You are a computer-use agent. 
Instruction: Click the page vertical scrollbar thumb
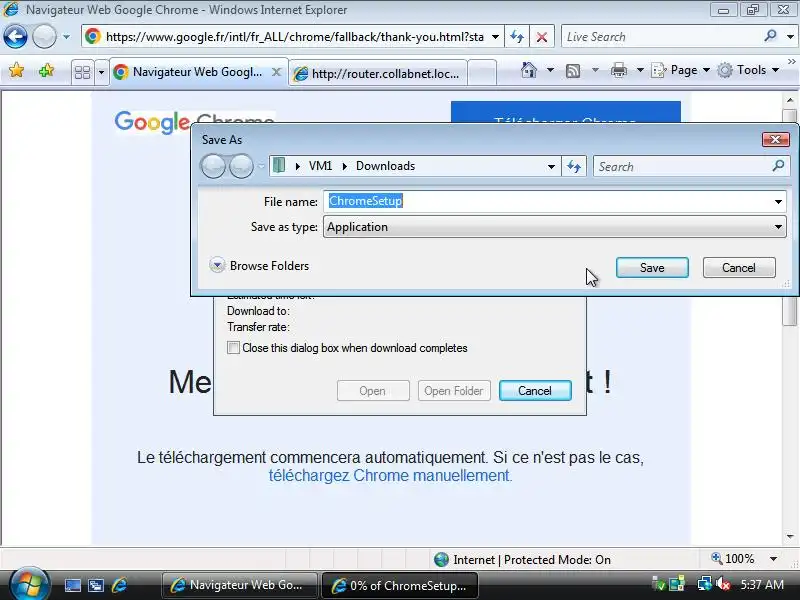(x=790, y=218)
